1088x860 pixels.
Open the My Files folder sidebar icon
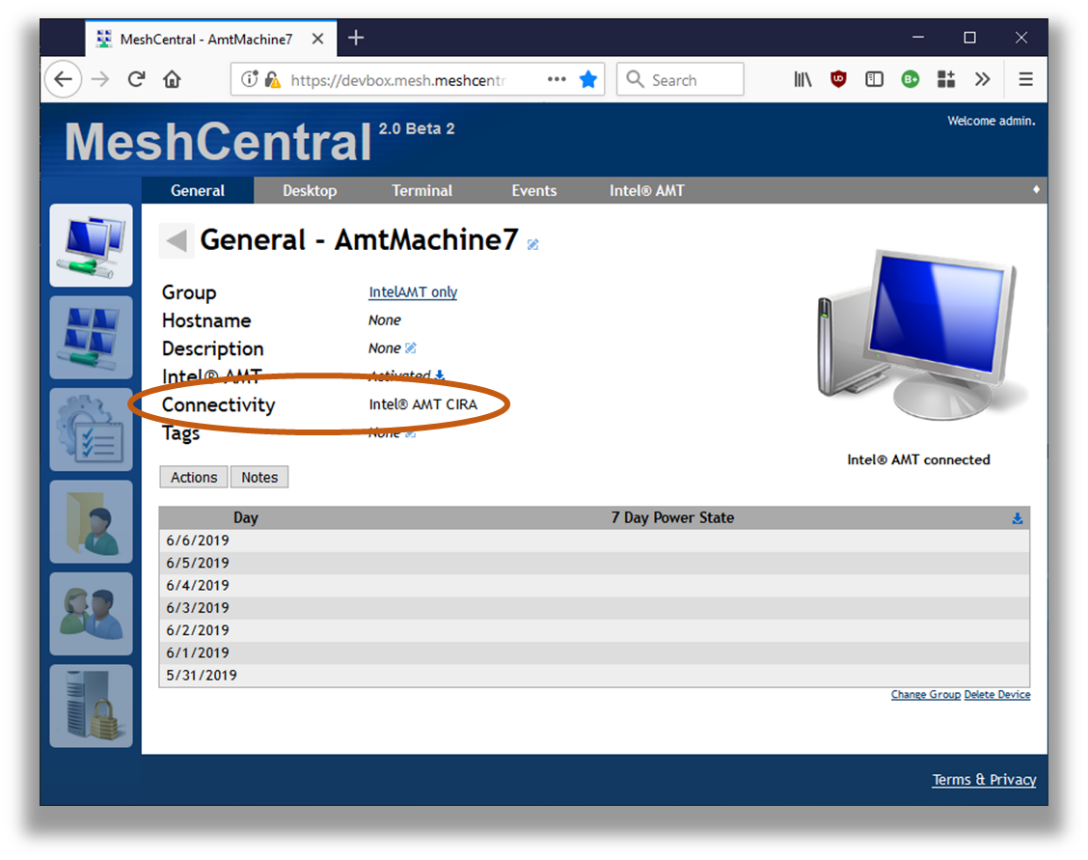pyautogui.click(x=91, y=522)
